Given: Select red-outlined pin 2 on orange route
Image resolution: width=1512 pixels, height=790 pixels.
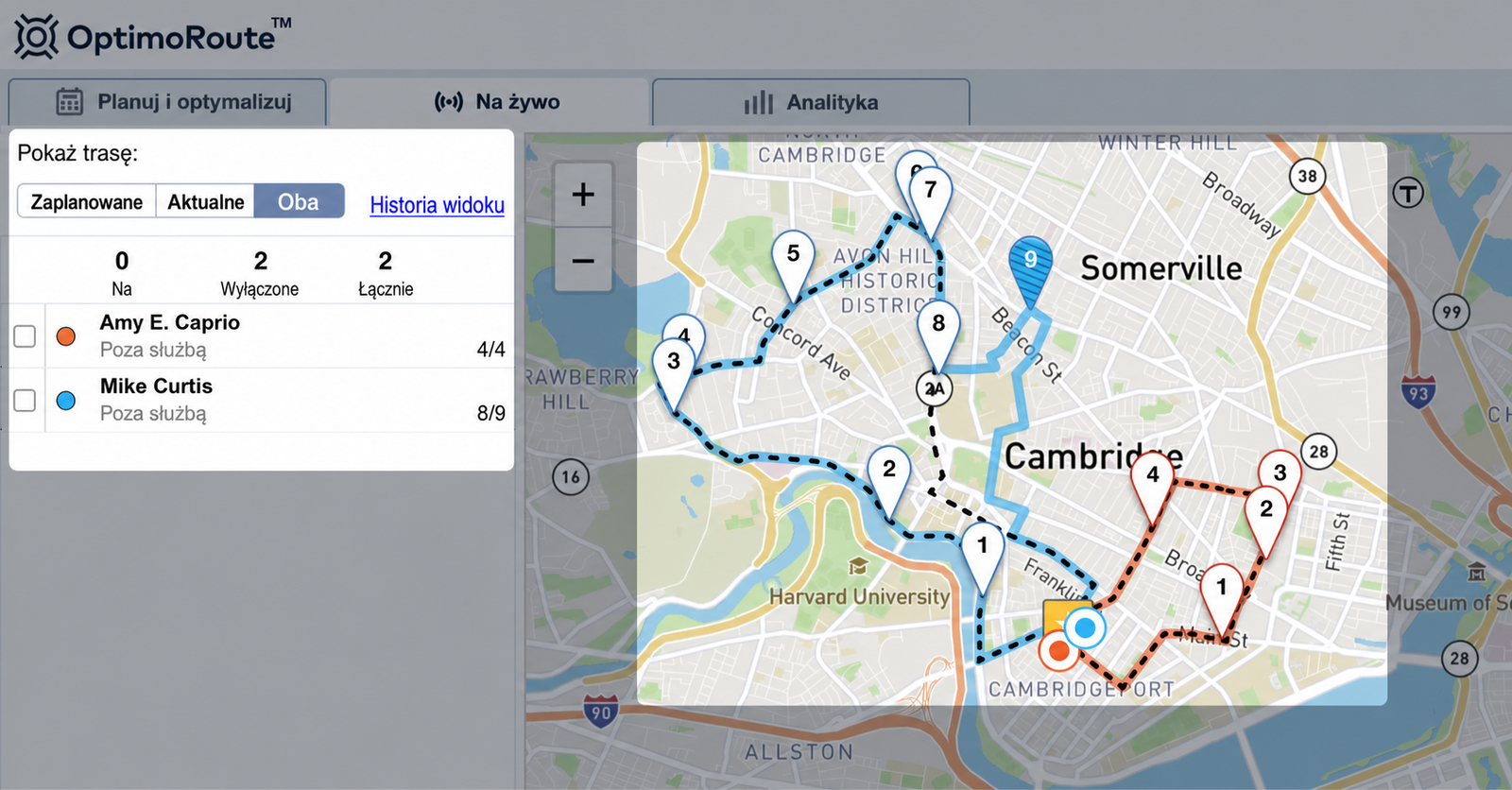Looking at the screenshot, I should pyautogui.click(x=1266, y=523).
